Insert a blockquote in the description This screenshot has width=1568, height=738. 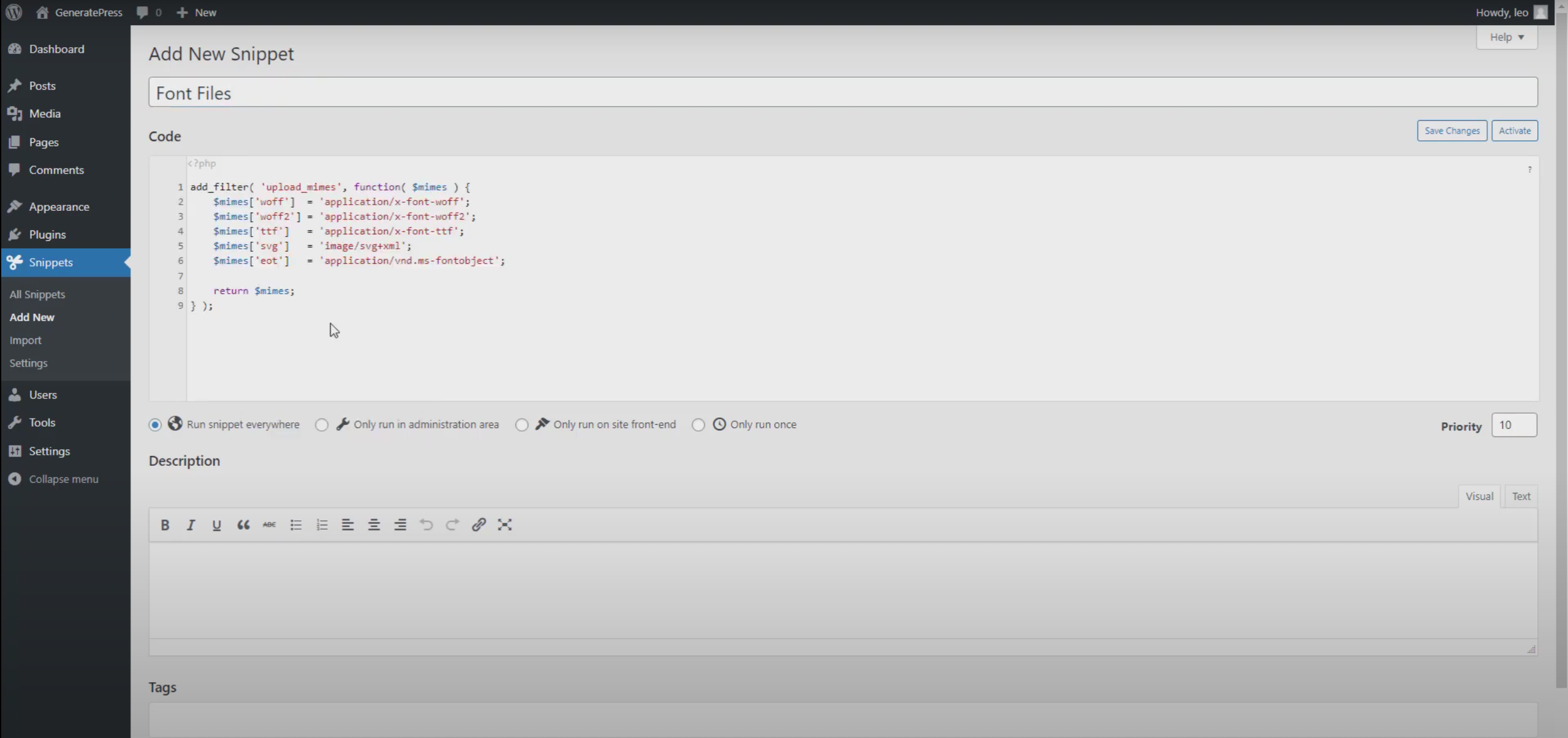click(243, 525)
